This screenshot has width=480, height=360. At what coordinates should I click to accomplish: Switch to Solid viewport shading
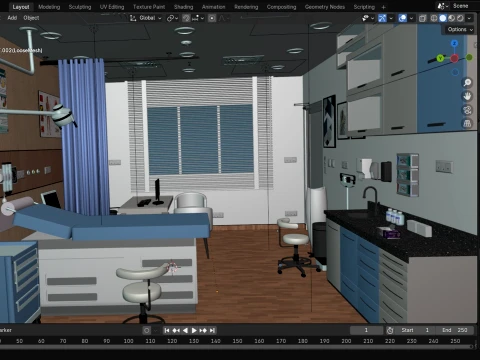click(x=443, y=18)
